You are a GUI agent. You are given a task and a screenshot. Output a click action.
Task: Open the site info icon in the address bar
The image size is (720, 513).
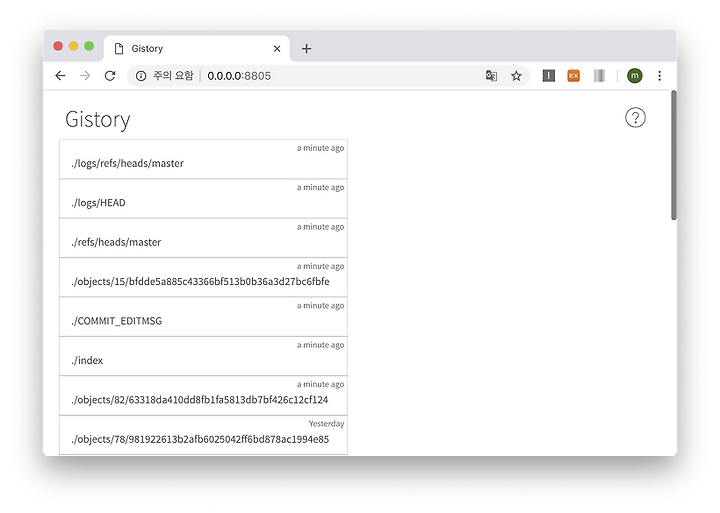[x=141, y=76]
